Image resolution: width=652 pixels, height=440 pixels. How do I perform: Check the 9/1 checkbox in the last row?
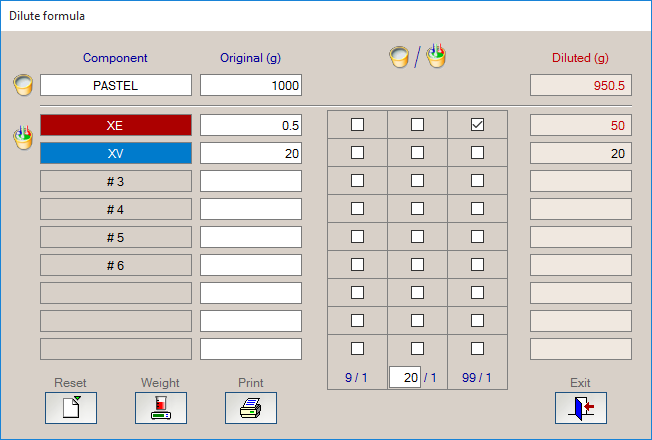pos(358,349)
